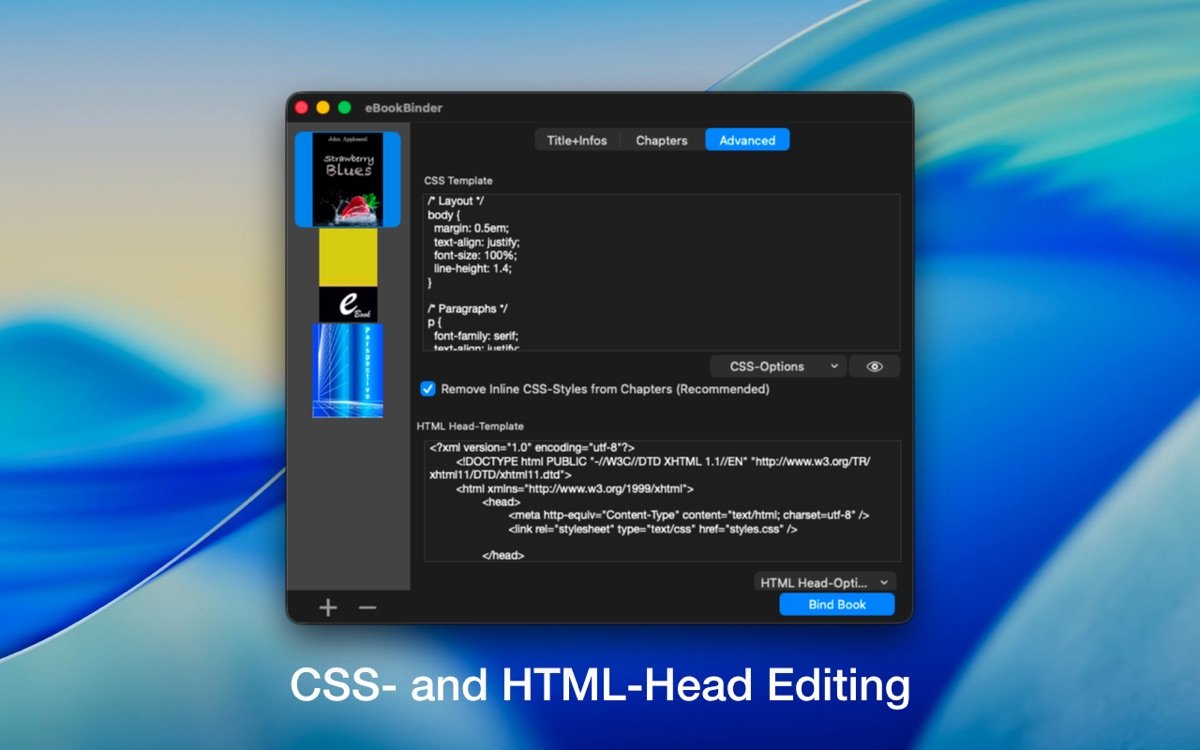
Task: Preview CSS with the eye button
Action: tap(875, 367)
